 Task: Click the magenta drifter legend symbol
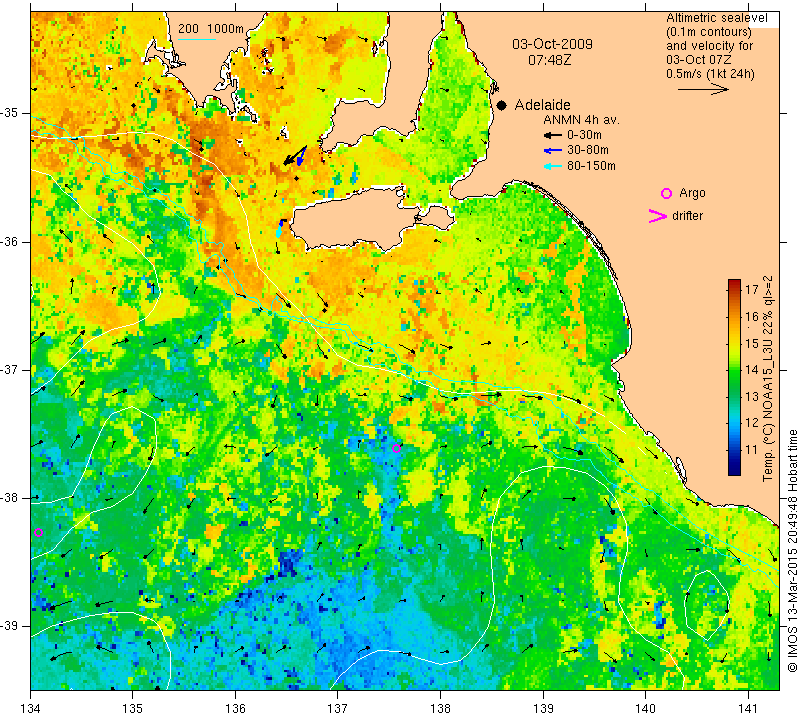pos(658,216)
